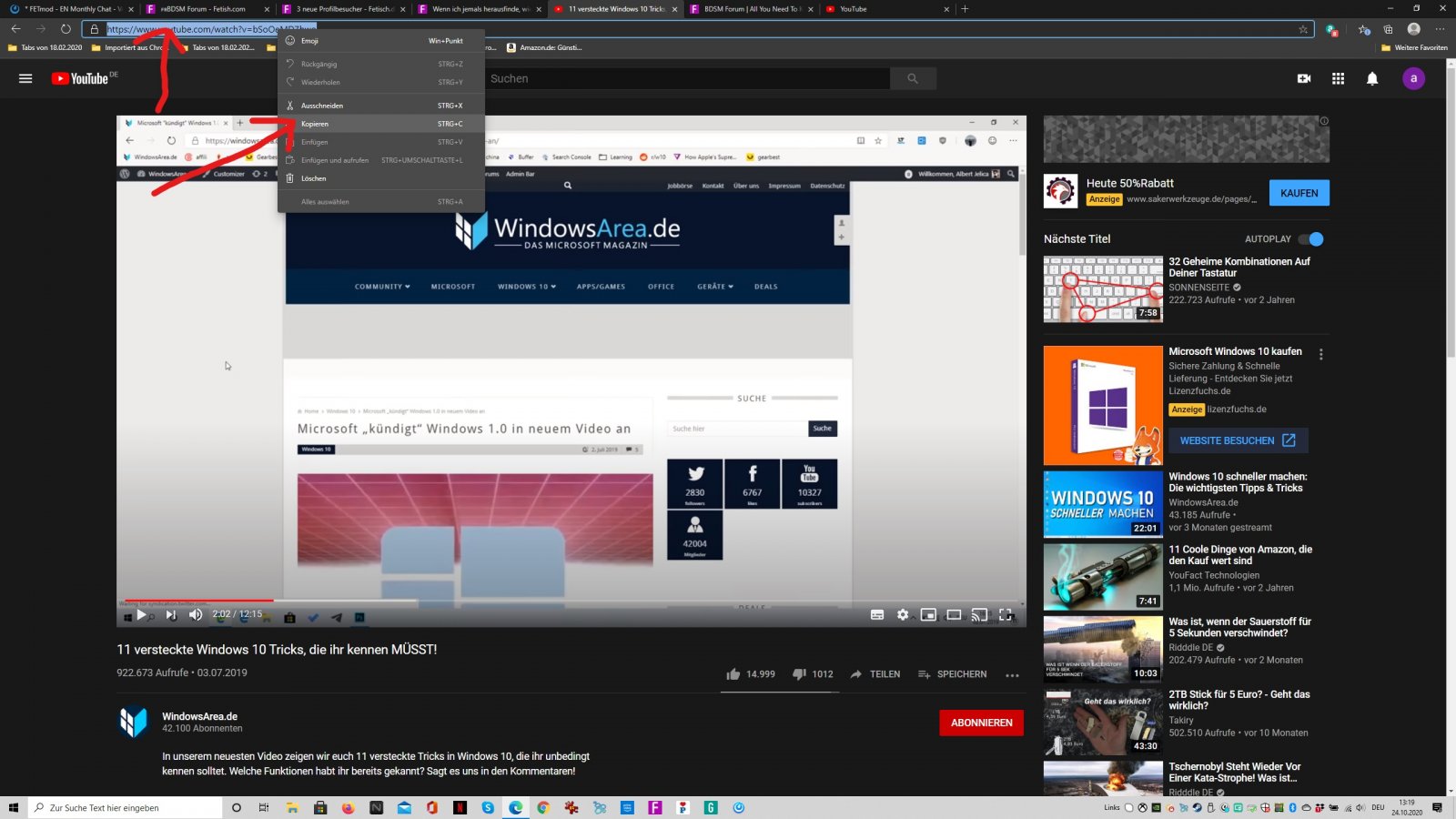Like the video with thumbs up
Viewport: 1456px width, 819px height.
733,674
